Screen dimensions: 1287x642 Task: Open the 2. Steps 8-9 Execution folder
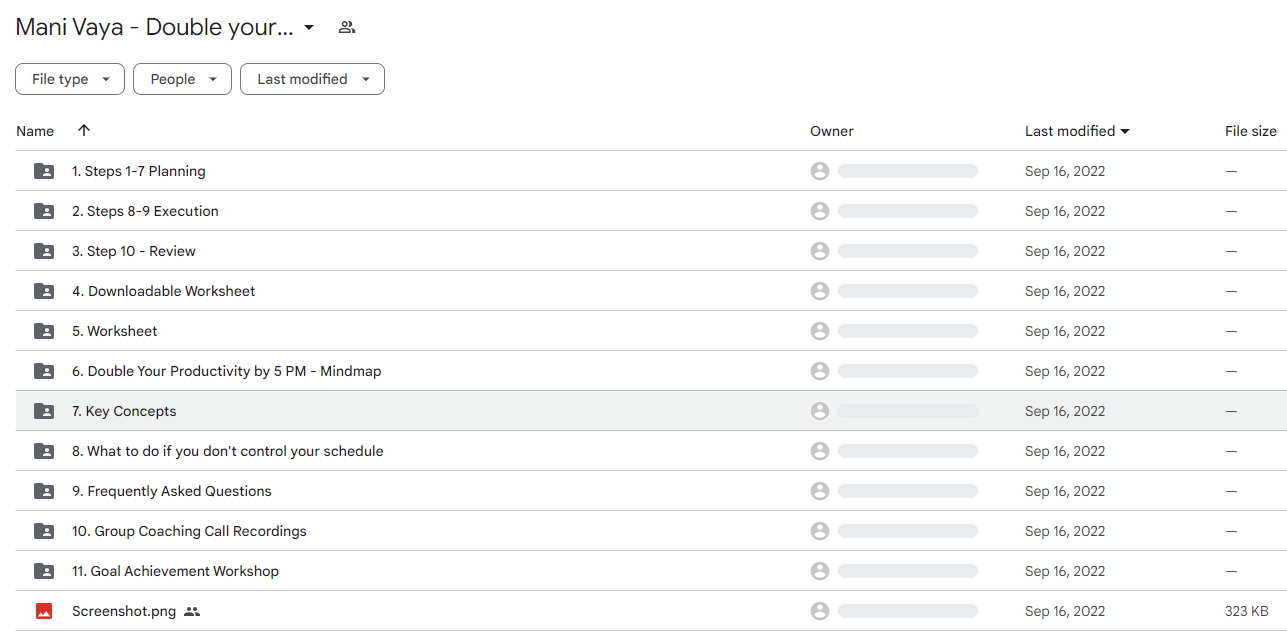pyautogui.click(x=145, y=211)
